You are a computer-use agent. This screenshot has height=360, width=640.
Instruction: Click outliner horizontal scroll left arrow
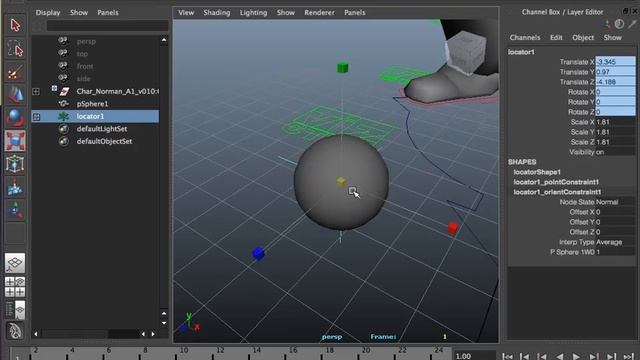point(36,334)
